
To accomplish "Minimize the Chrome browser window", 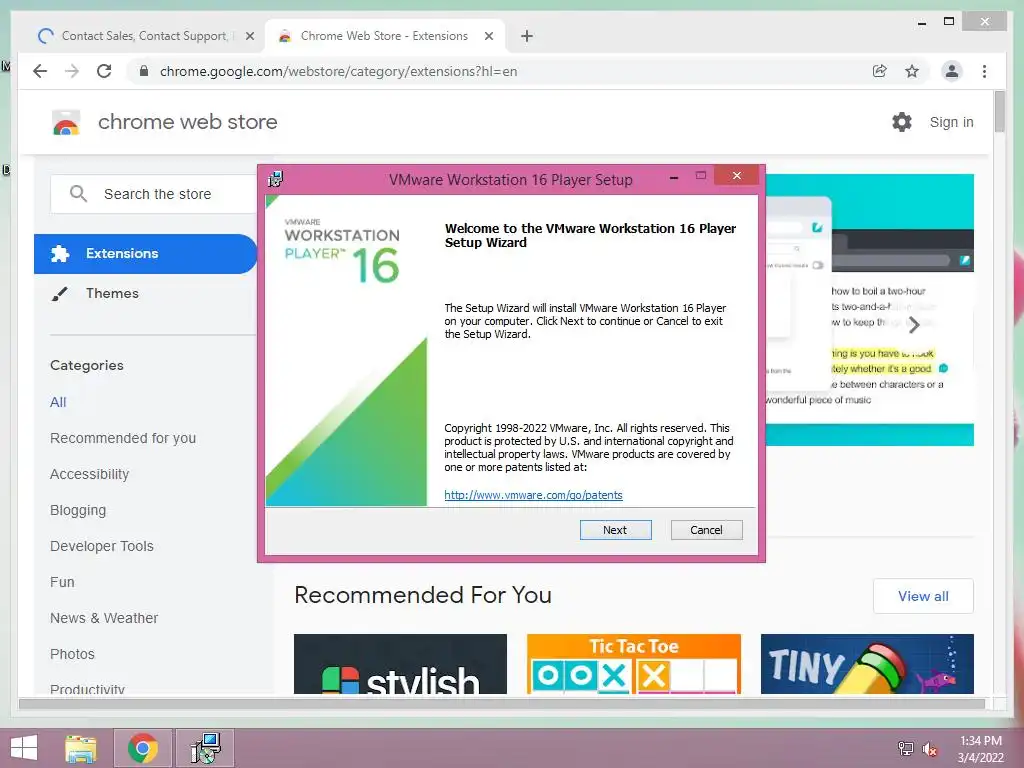I will click(921, 22).
